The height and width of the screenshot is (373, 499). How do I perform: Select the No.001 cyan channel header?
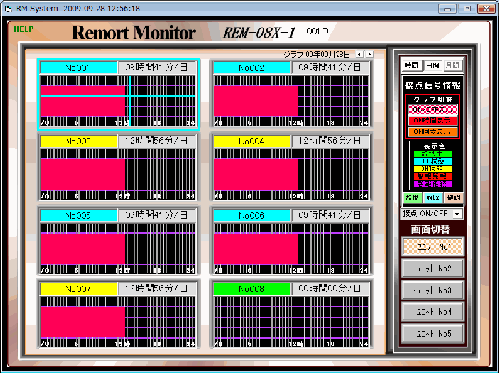[x=79, y=68]
